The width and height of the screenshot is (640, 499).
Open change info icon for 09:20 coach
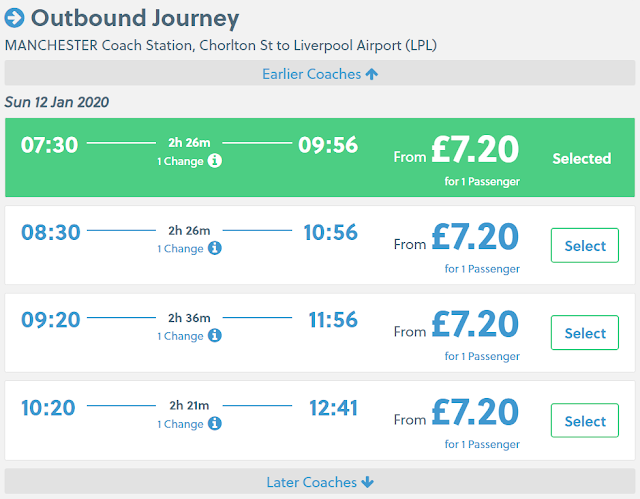click(x=215, y=336)
